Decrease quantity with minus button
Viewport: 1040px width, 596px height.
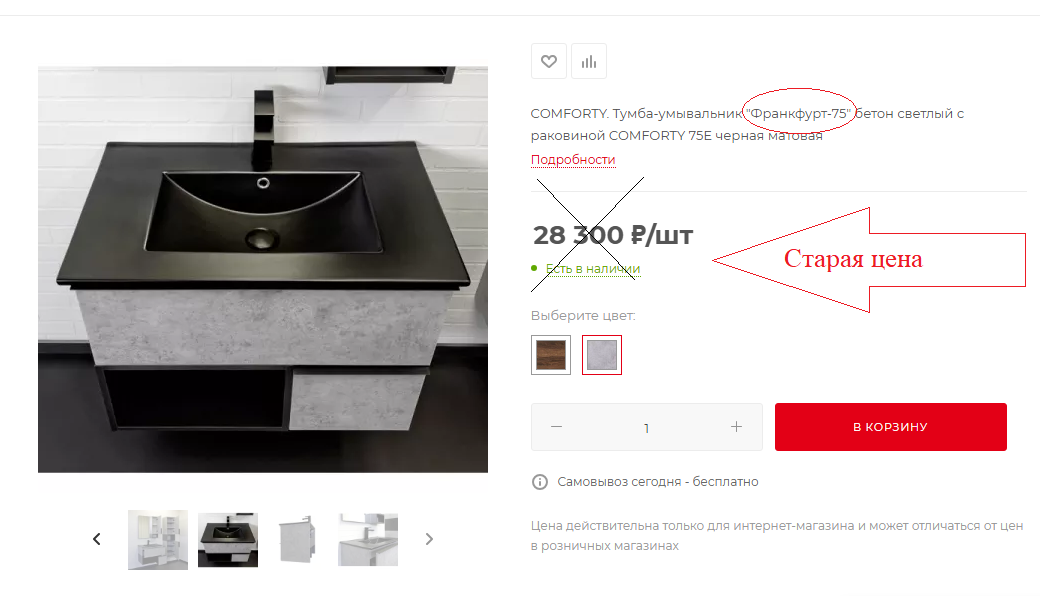[x=556, y=427]
